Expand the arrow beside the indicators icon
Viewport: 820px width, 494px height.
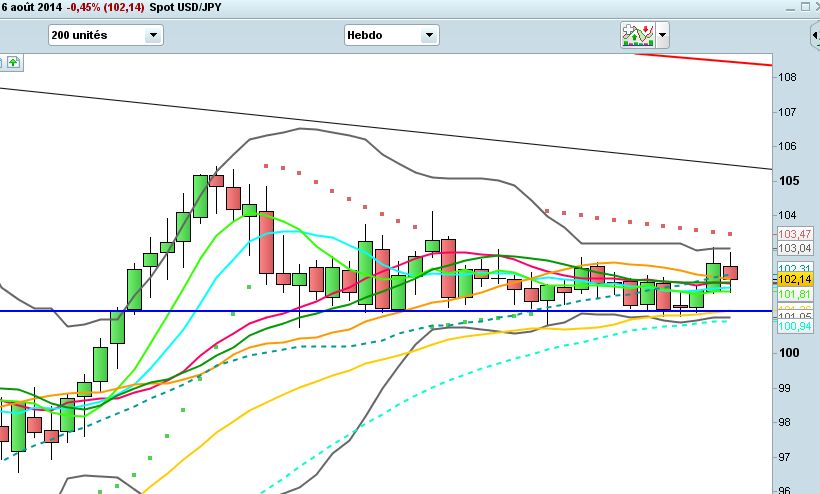(663, 35)
